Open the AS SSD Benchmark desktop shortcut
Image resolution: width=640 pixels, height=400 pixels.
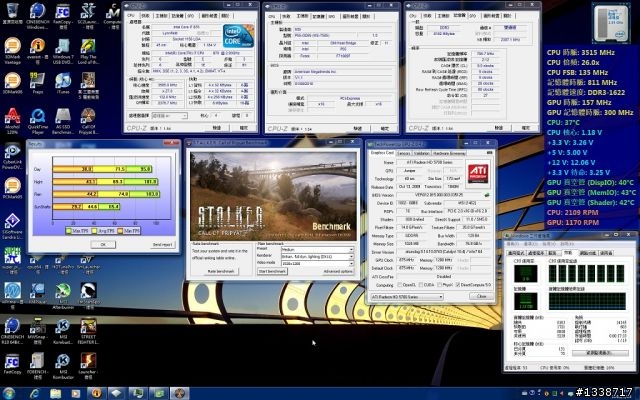pos(63,121)
